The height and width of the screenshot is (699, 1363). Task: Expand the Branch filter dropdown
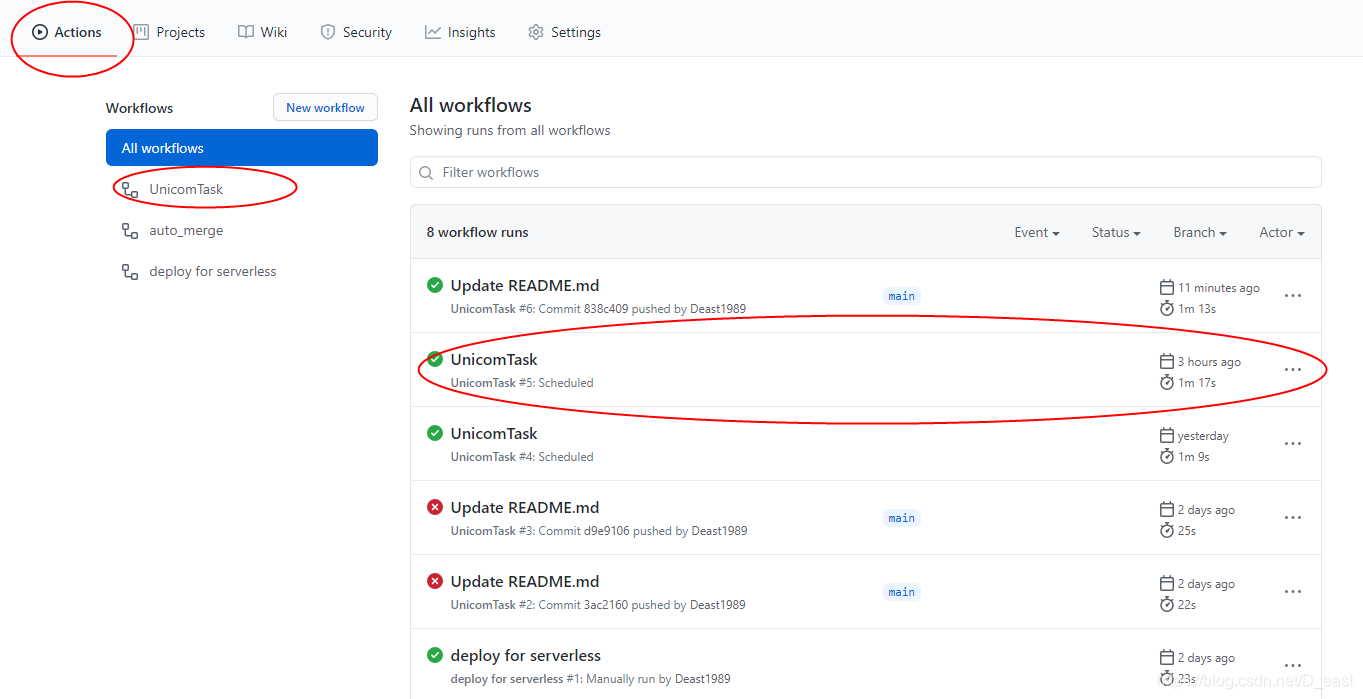click(x=1200, y=232)
